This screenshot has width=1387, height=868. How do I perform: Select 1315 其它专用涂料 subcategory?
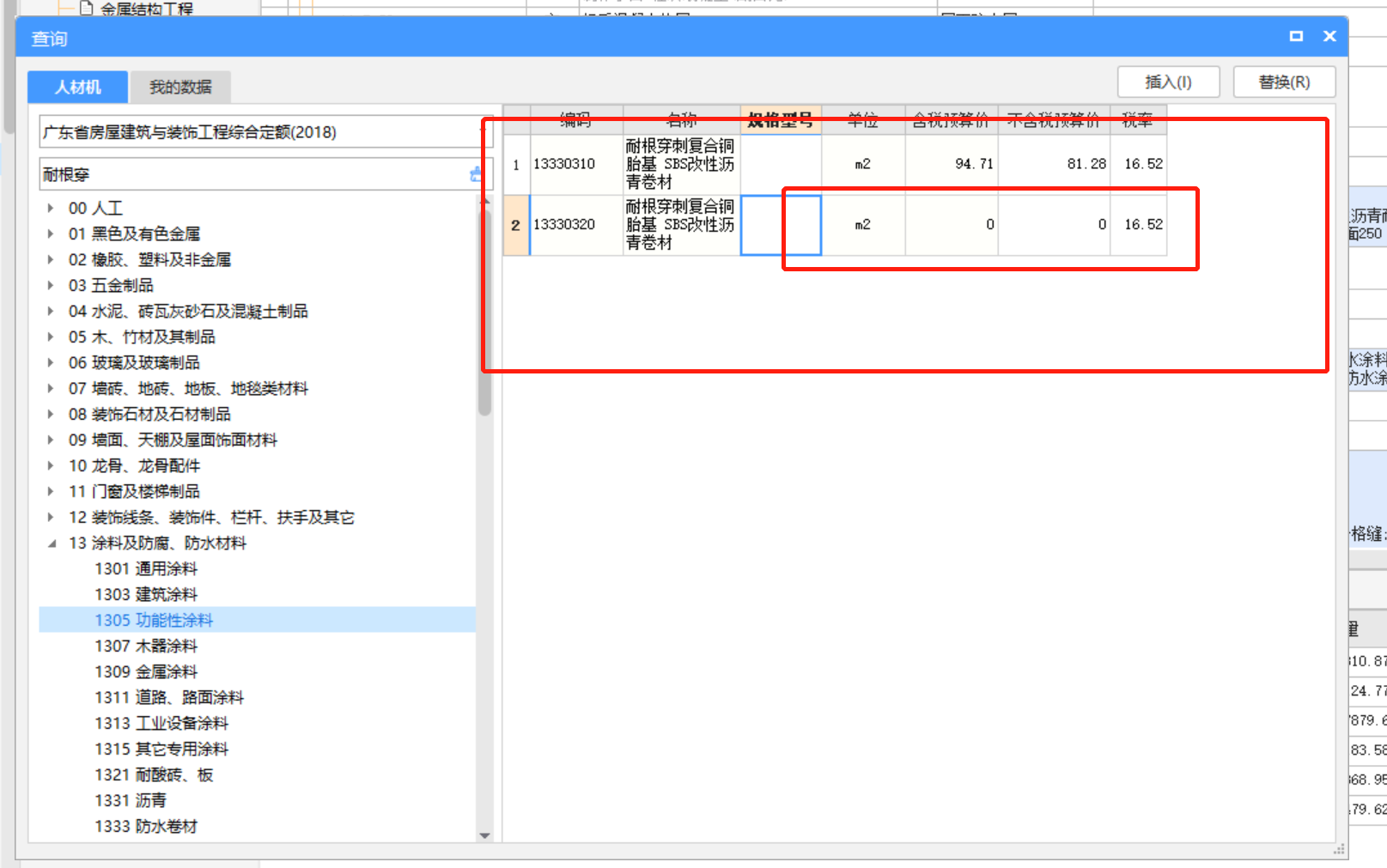click(x=161, y=749)
